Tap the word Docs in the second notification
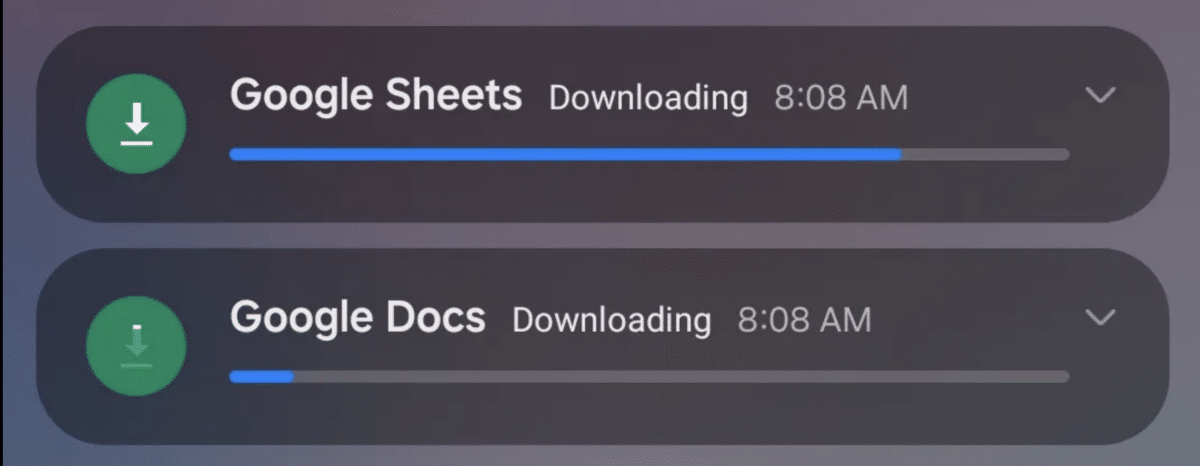 tap(435, 319)
